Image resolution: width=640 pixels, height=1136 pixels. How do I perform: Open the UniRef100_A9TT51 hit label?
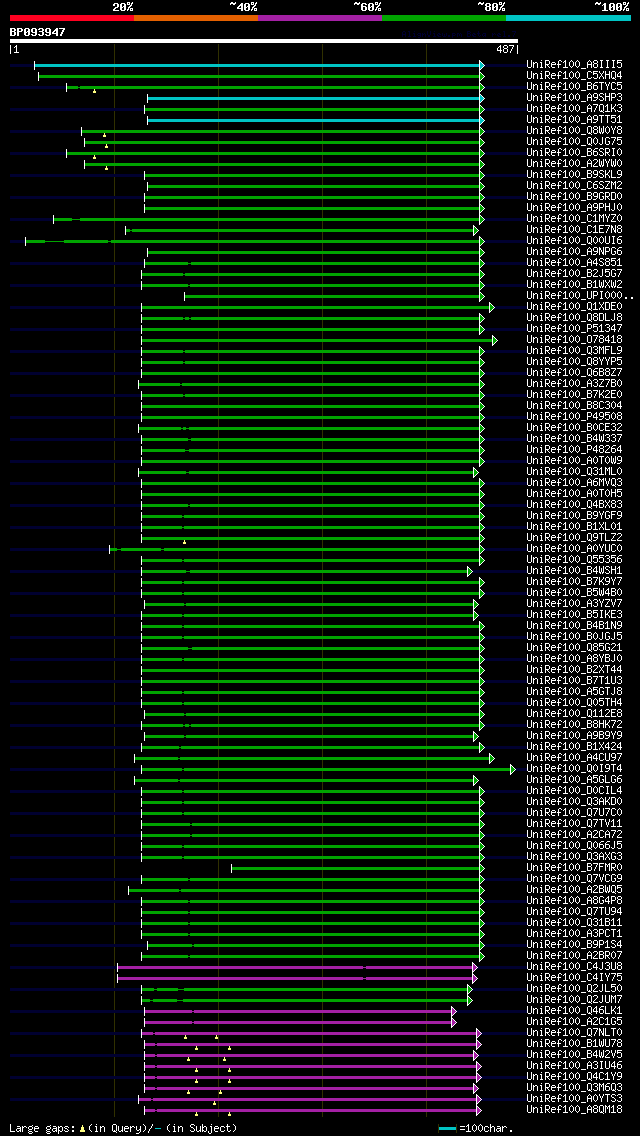point(574,120)
